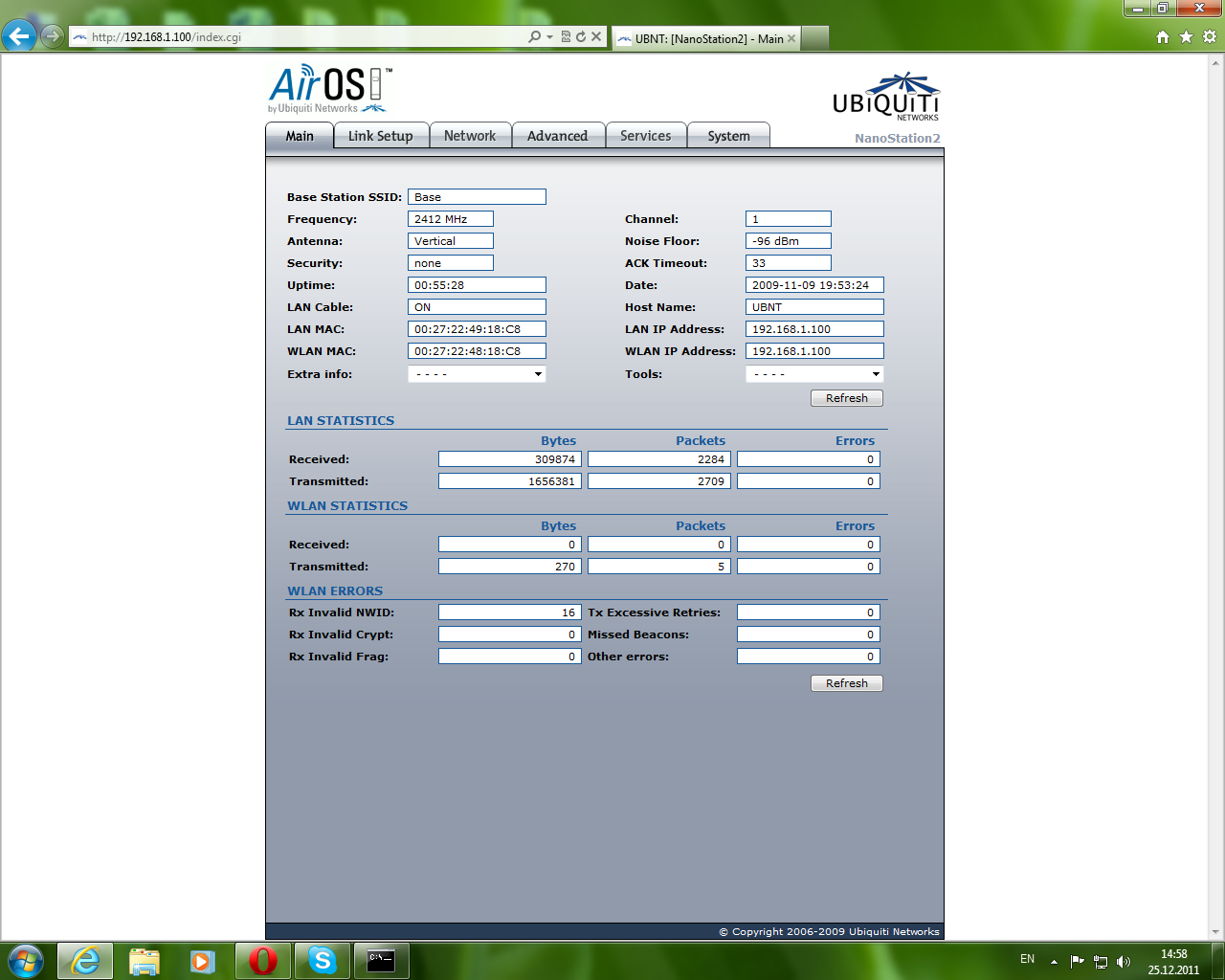Click the Base Station SSID field
Image resolution: width=1225 pixels, height=980 pixels.
point(477,197)
